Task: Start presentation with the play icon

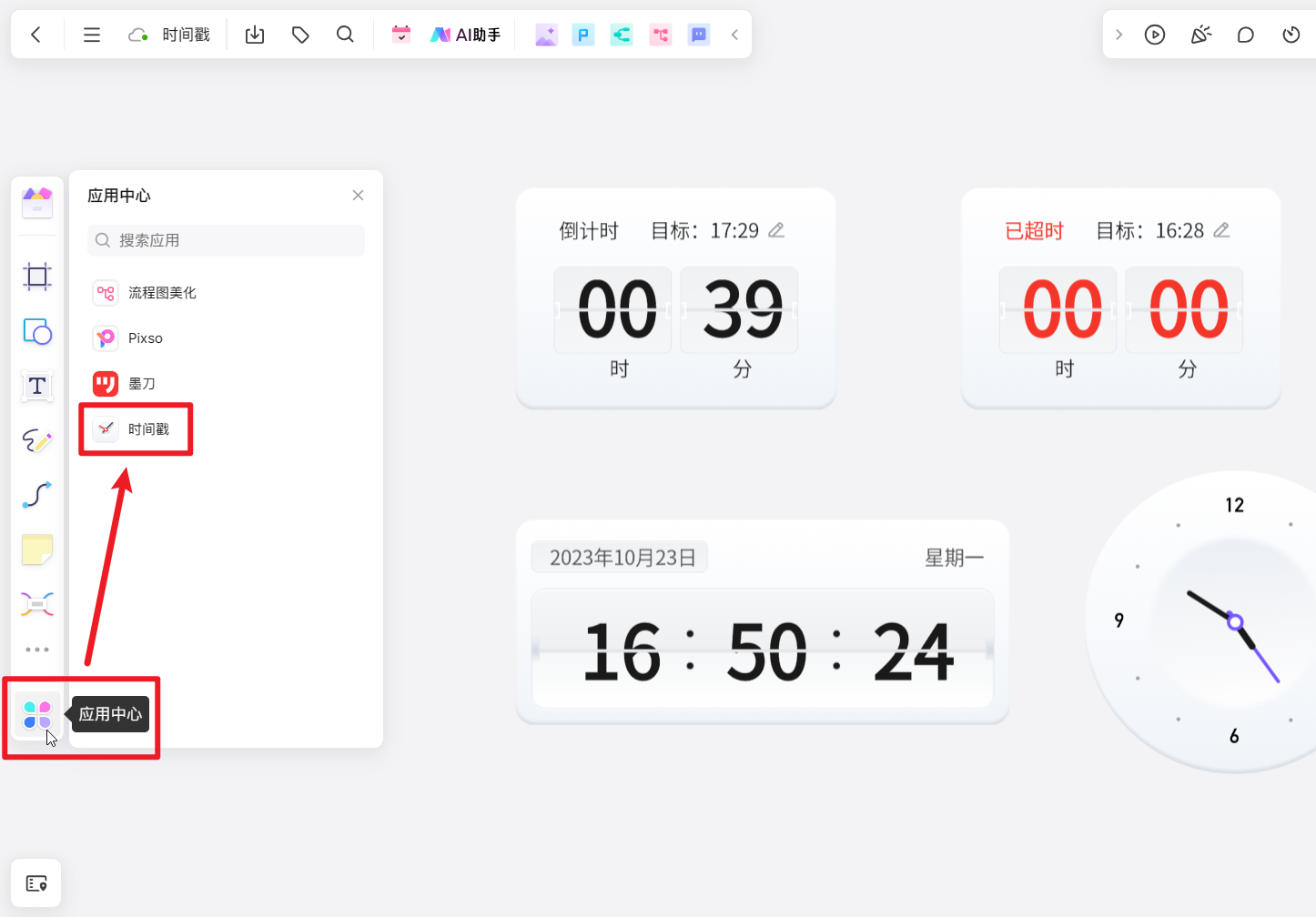Action: point(1155,35)
